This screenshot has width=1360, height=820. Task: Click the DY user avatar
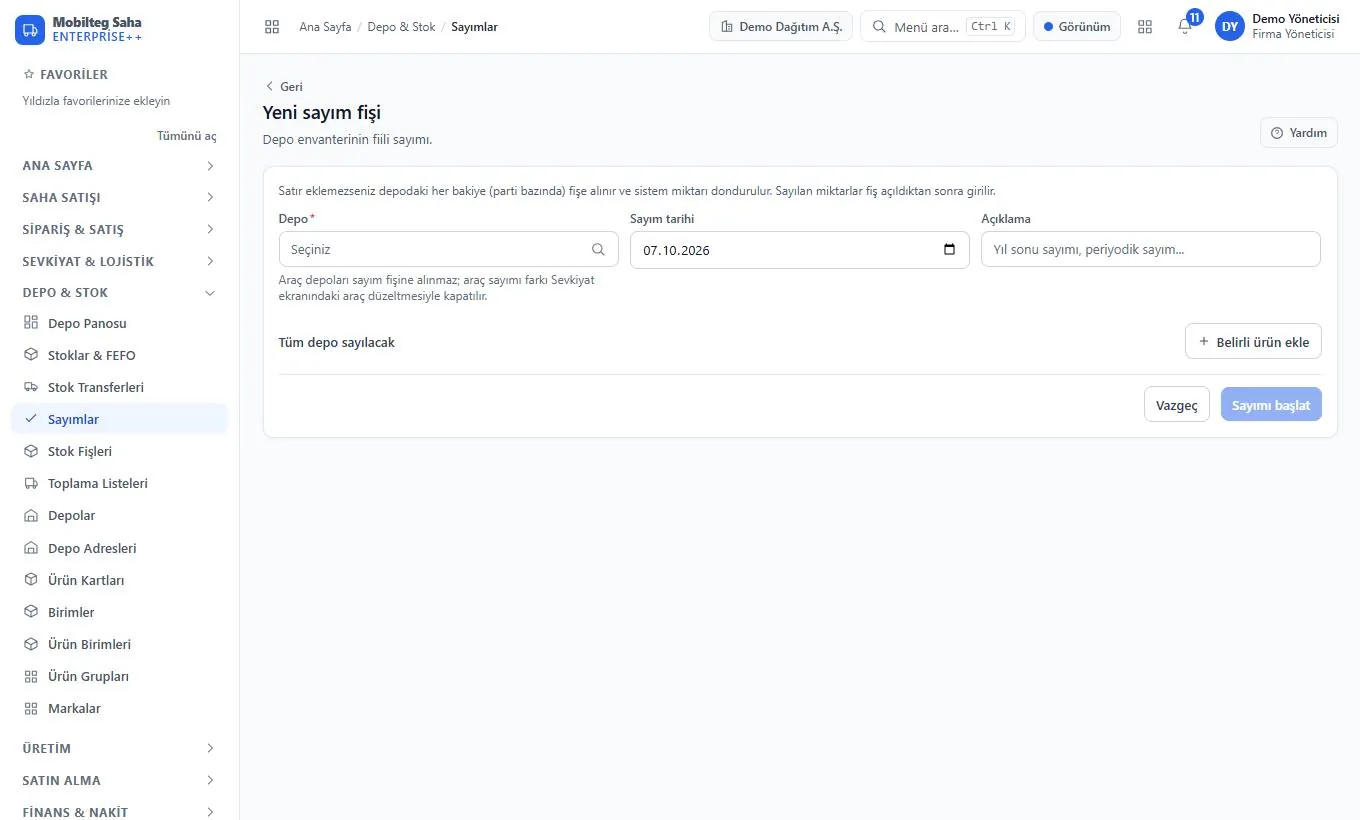[1229, 27]
